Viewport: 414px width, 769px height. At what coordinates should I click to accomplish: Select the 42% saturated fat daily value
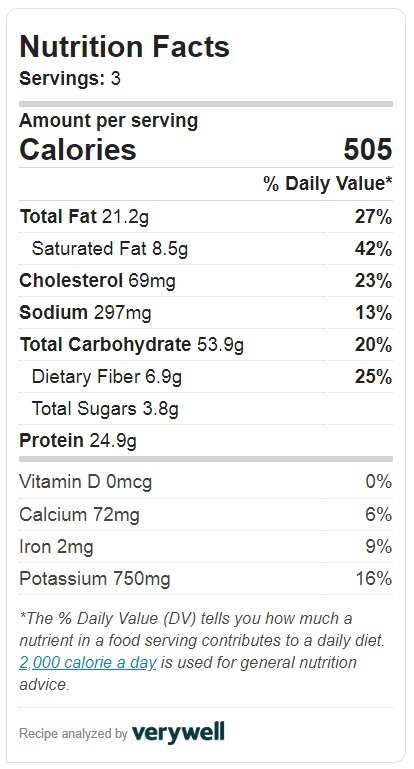(x=373, y=249)
